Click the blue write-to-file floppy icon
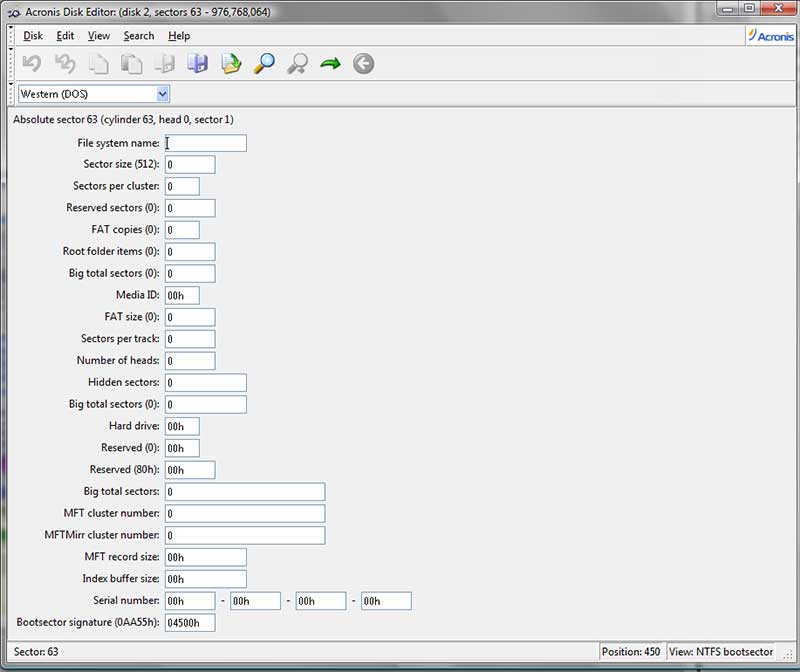Screen dimensions: 800x672 [x=197, y=64]
